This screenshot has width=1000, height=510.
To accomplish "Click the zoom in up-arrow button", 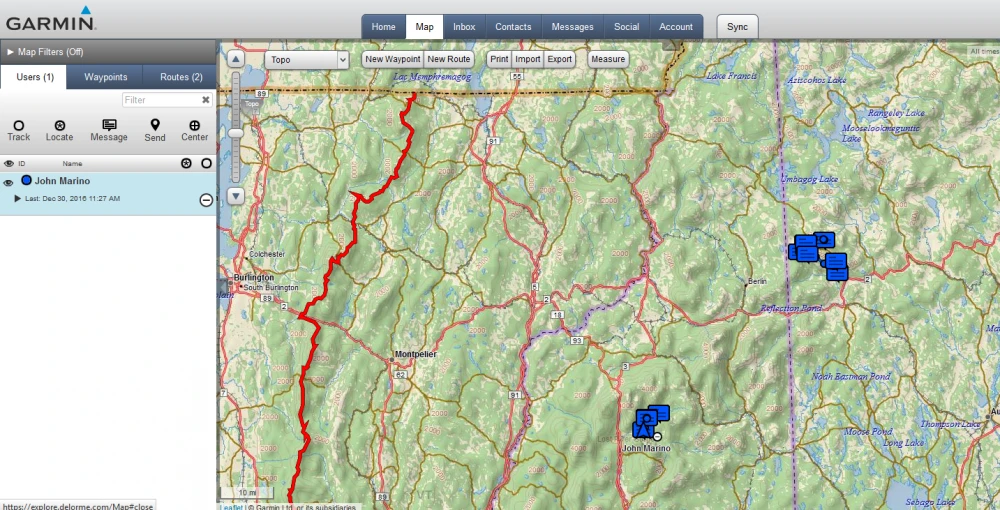I will 235,59.
